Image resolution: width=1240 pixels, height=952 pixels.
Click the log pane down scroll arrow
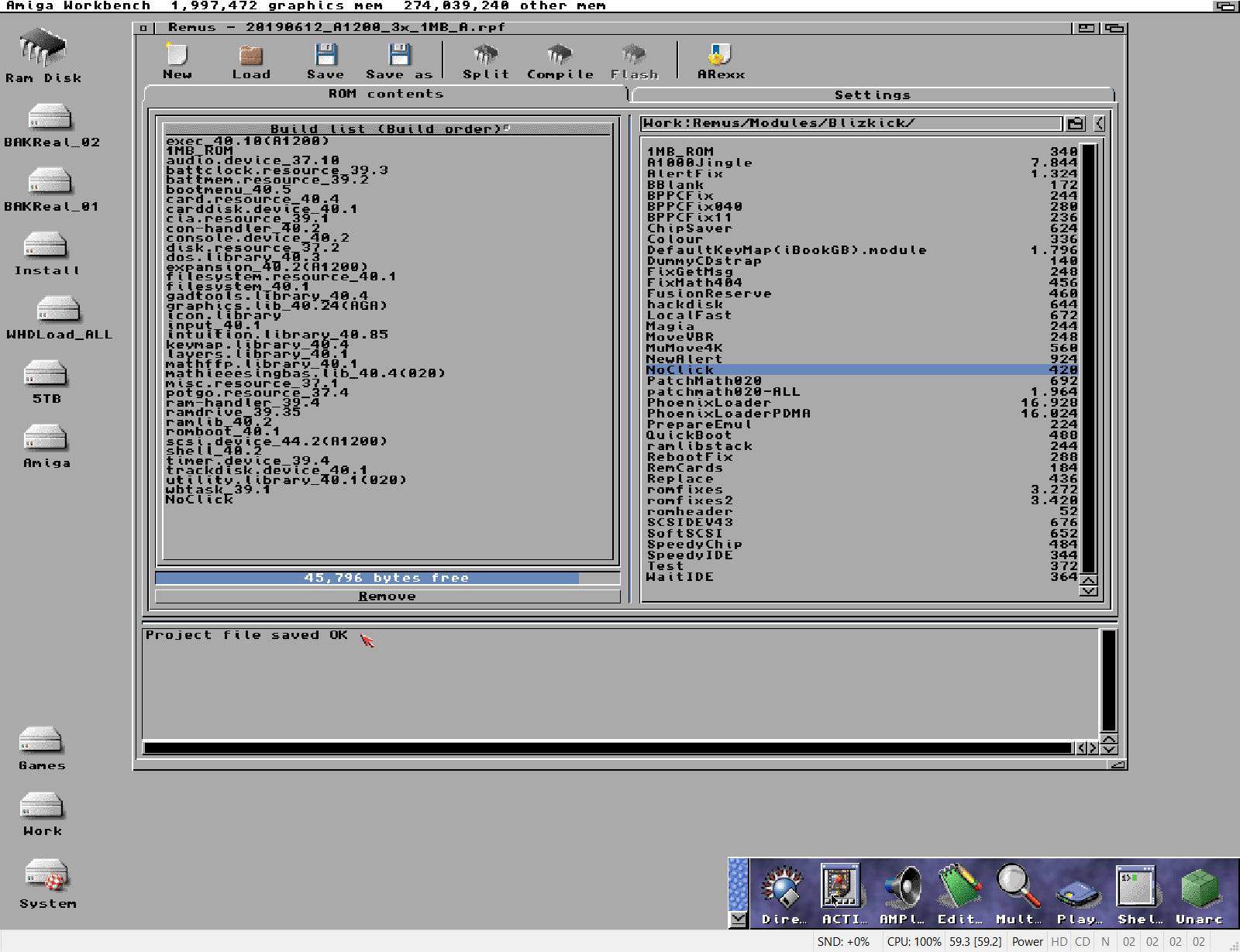coord(1109,748)
